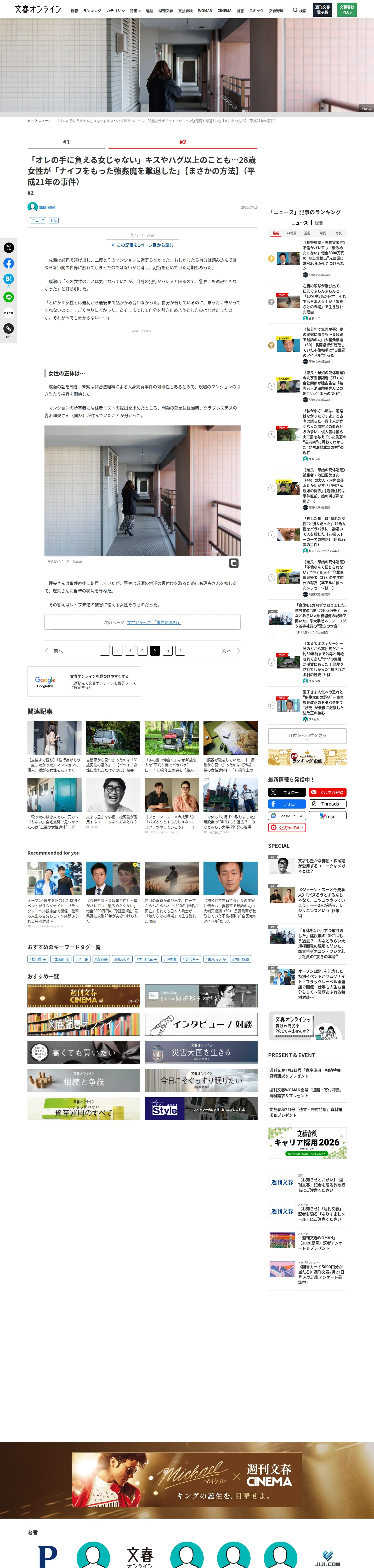Expand ranking 11位から20位を見る
The image size is (374, 1568).
(x=307, y=736)
